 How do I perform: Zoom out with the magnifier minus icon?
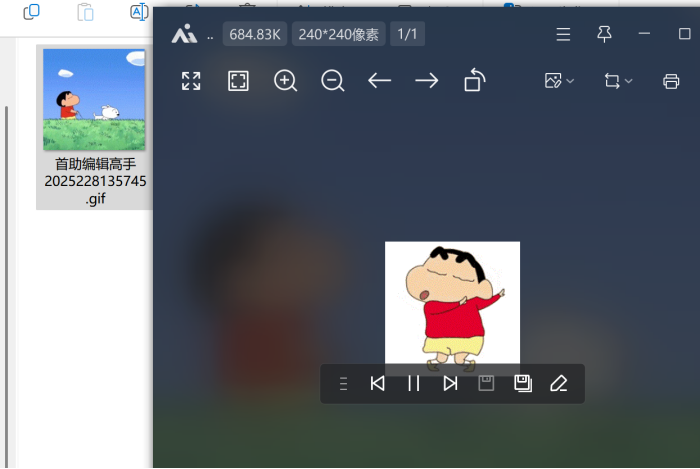point(333,81)
